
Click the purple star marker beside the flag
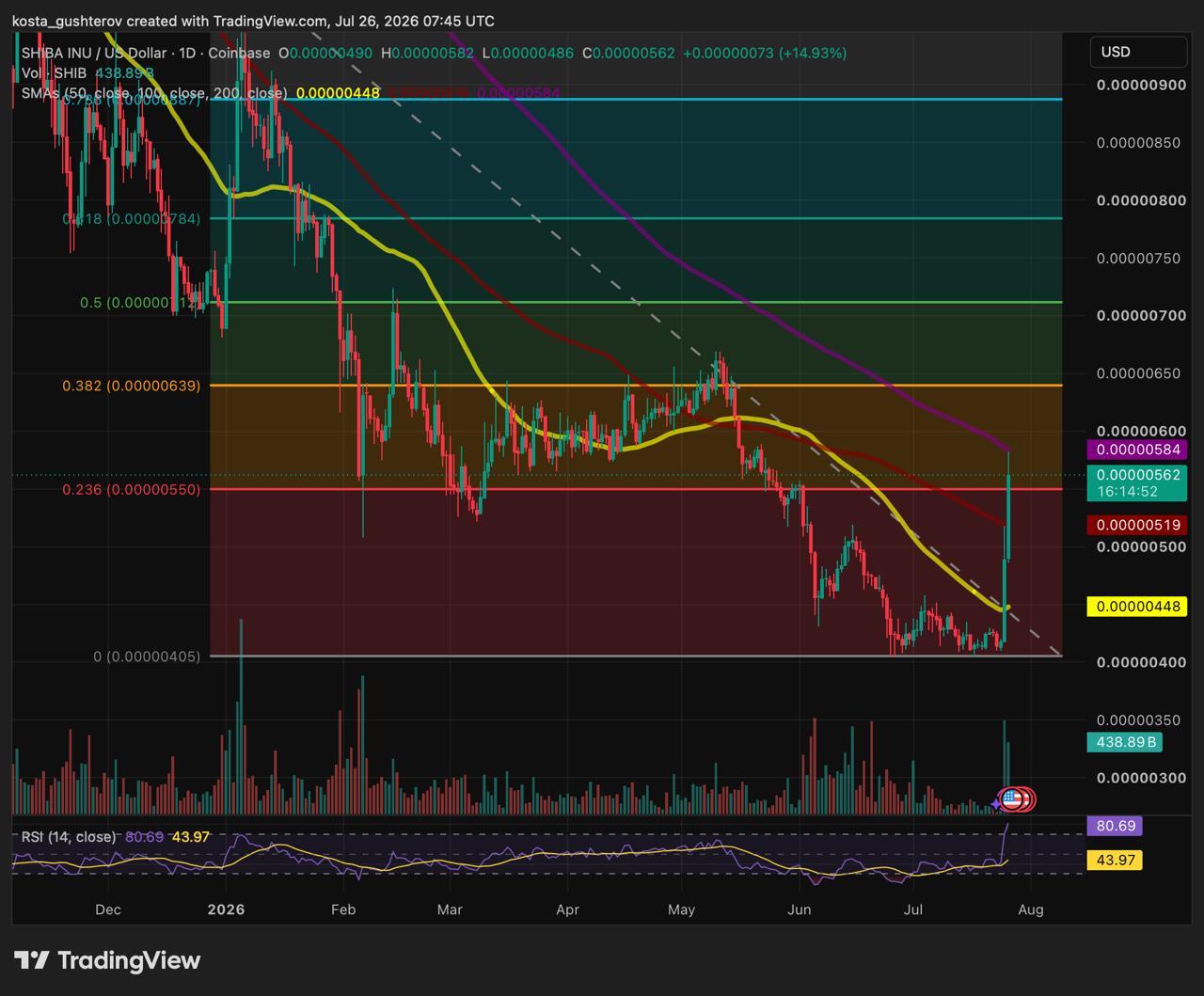995,804
